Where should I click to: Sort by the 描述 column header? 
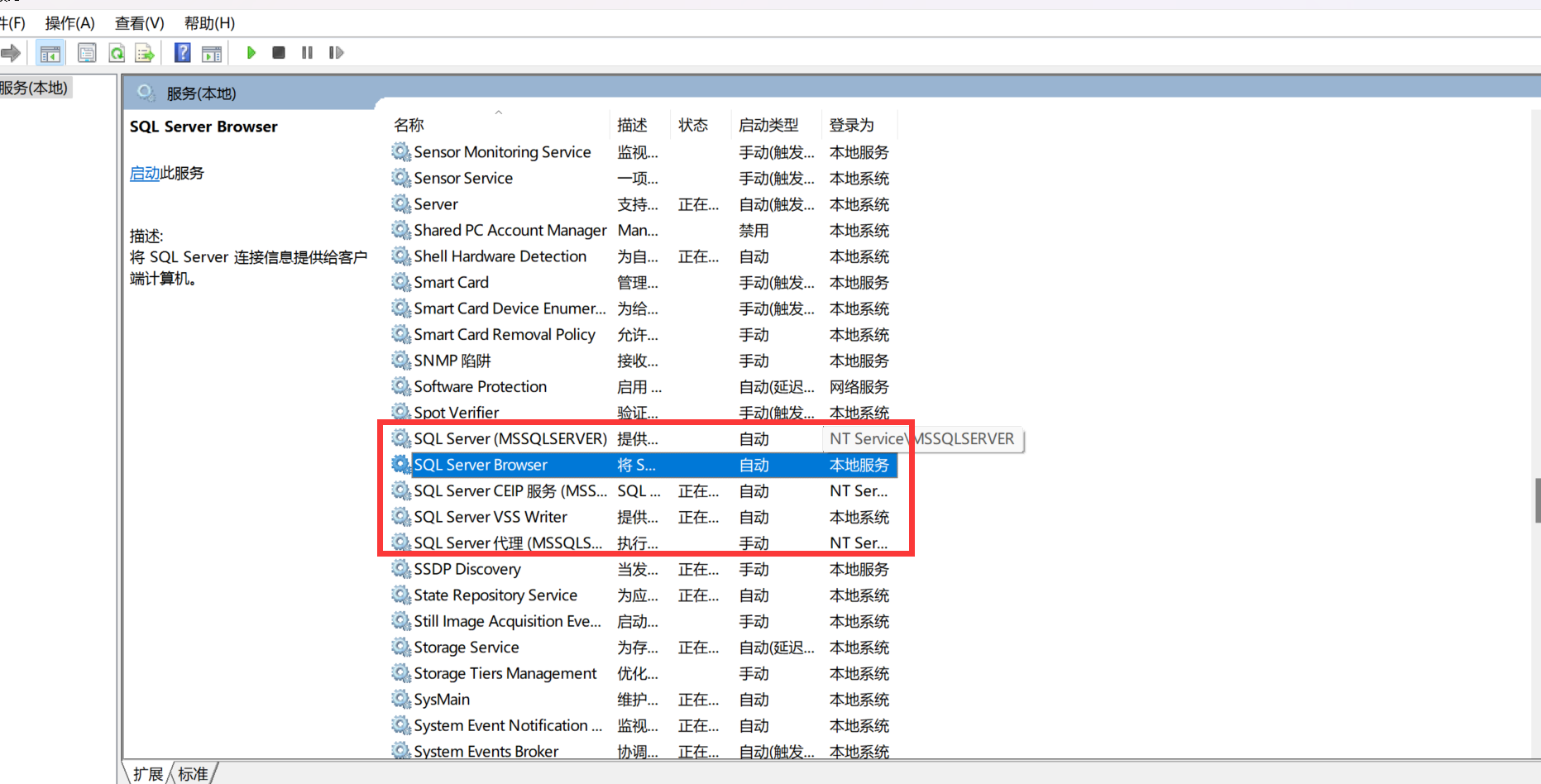641,125
